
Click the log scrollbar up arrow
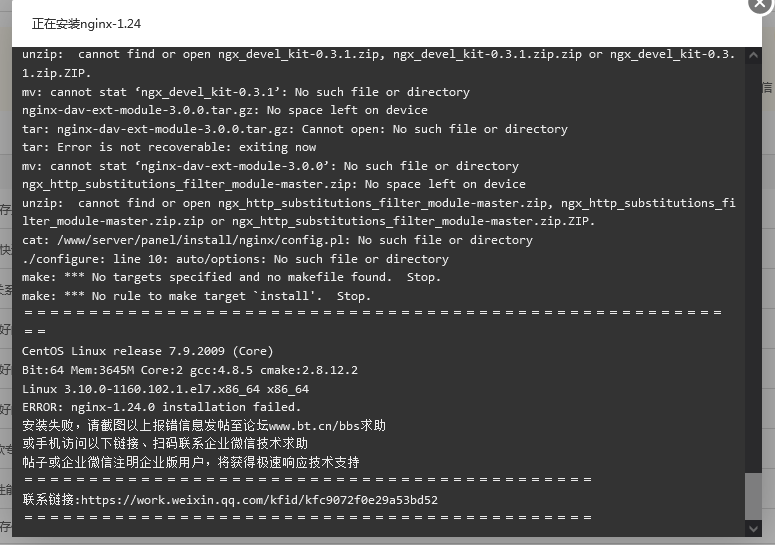(753, 55)
